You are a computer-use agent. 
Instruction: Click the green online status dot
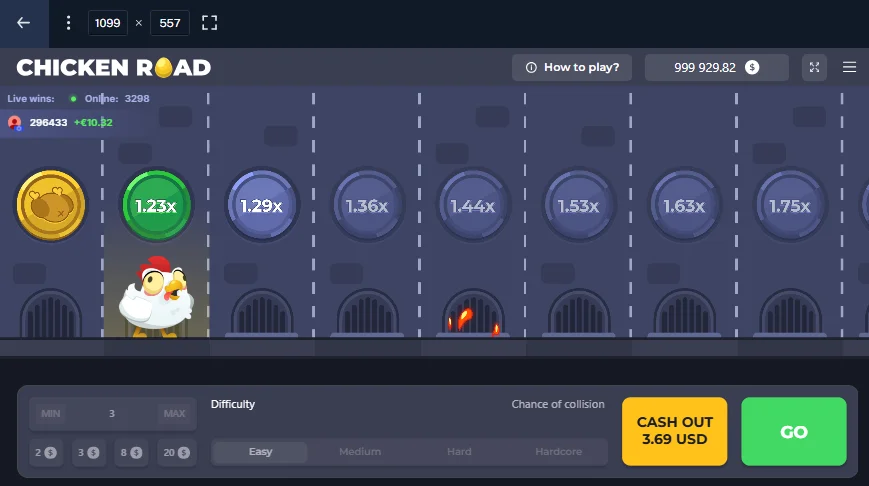(73, 99)
